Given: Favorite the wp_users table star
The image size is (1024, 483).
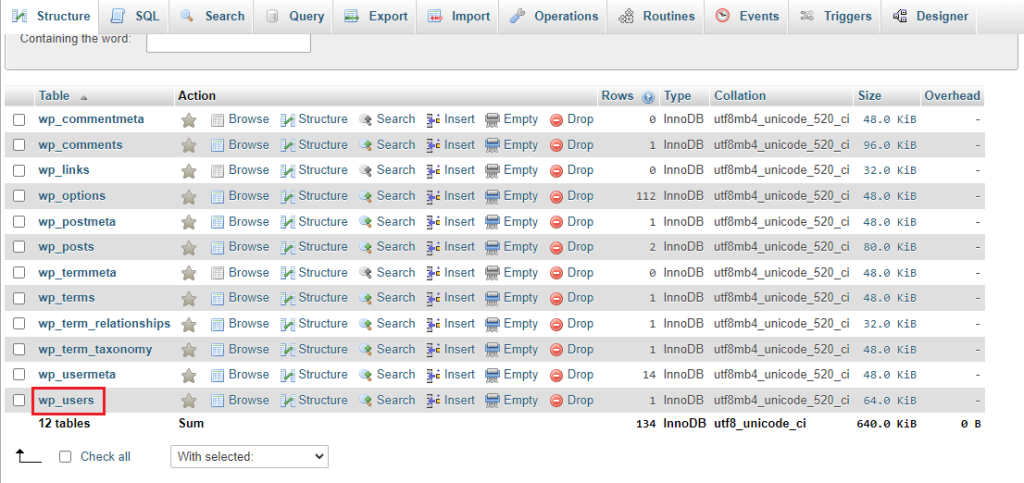Looking at the screenshot, I should click(189, 401).
